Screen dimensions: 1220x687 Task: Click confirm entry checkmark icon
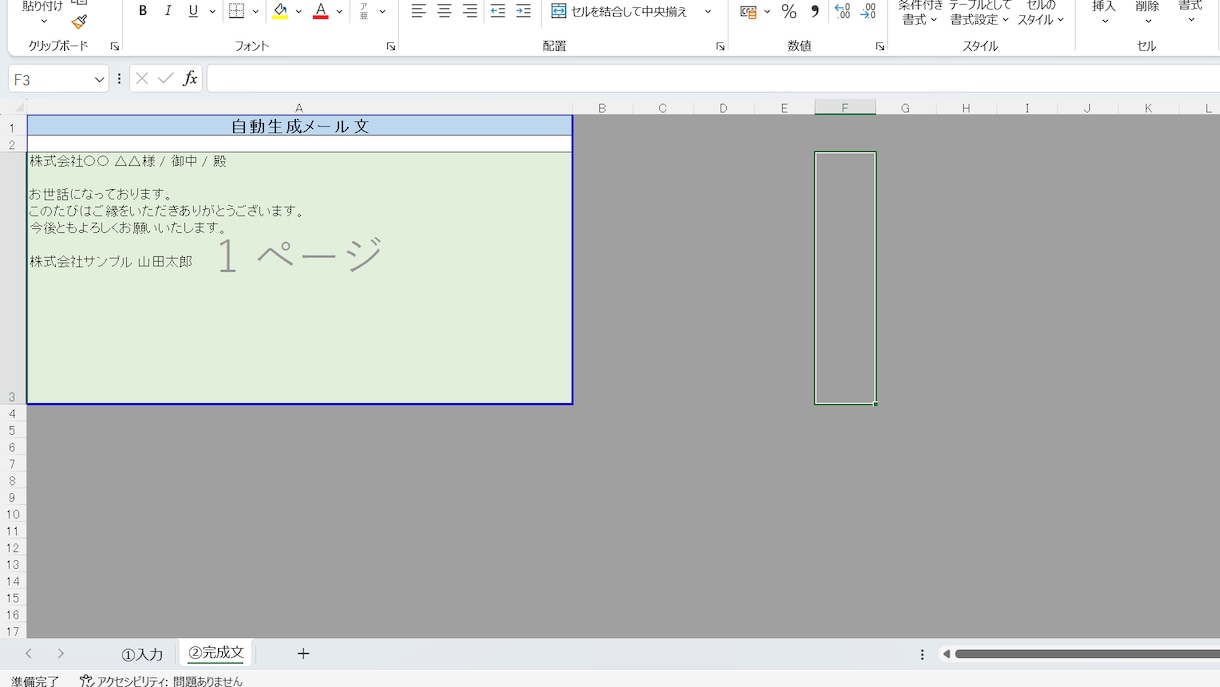166,78
